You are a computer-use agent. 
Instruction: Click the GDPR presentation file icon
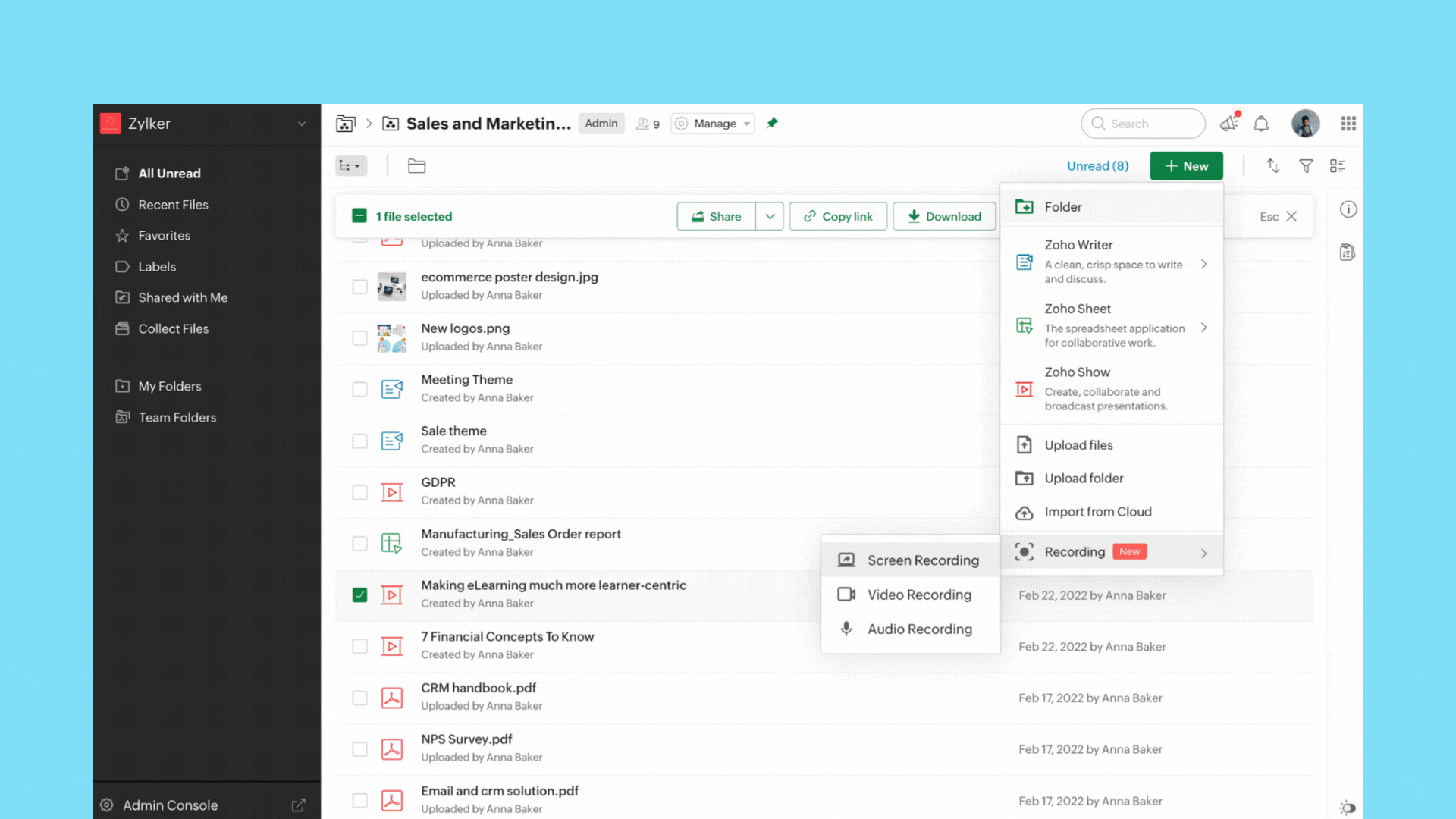click(x=391, y=492)
